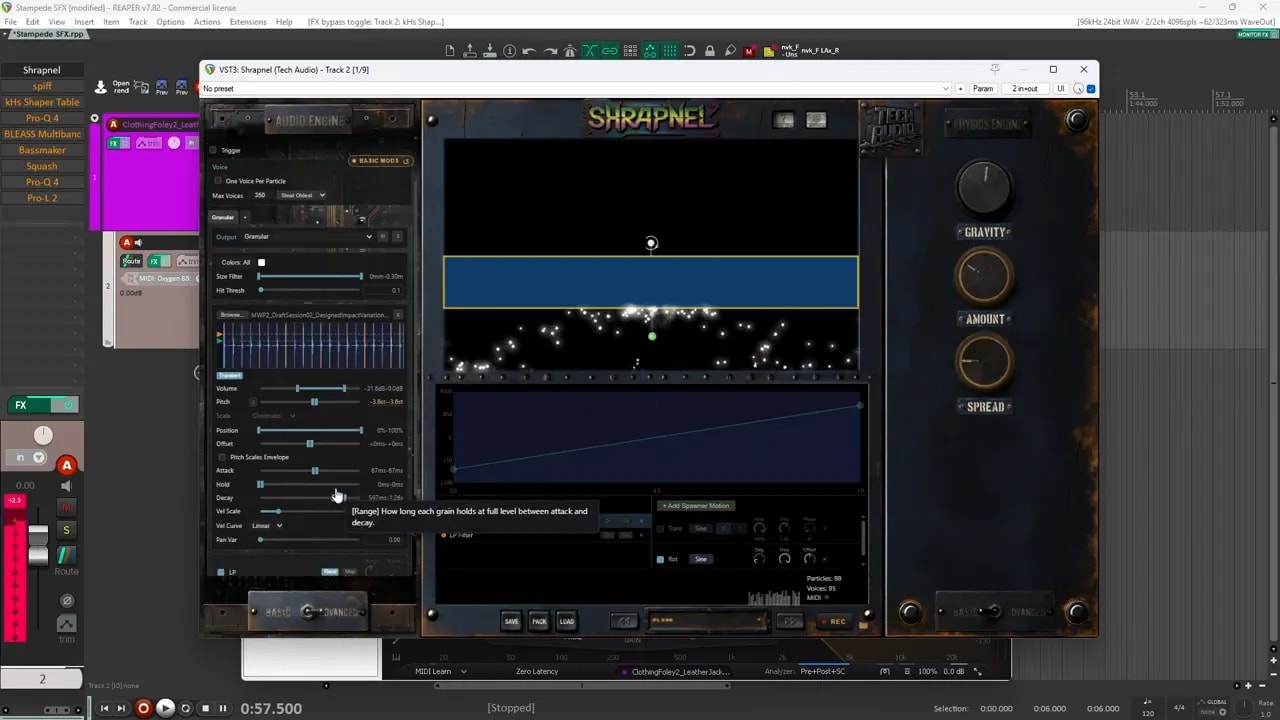Open the No preset dropdown
The image size is (1280, 720).
coord(575,89)
